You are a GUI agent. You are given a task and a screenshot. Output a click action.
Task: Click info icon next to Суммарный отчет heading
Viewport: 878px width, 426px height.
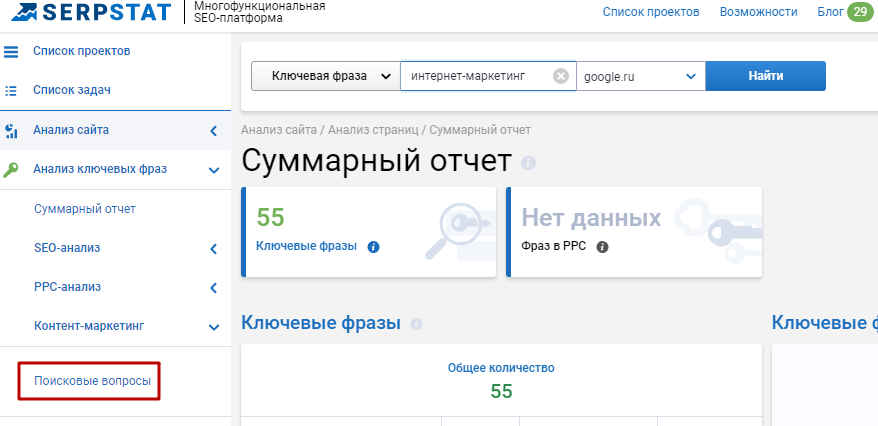(x=528, y=163)
